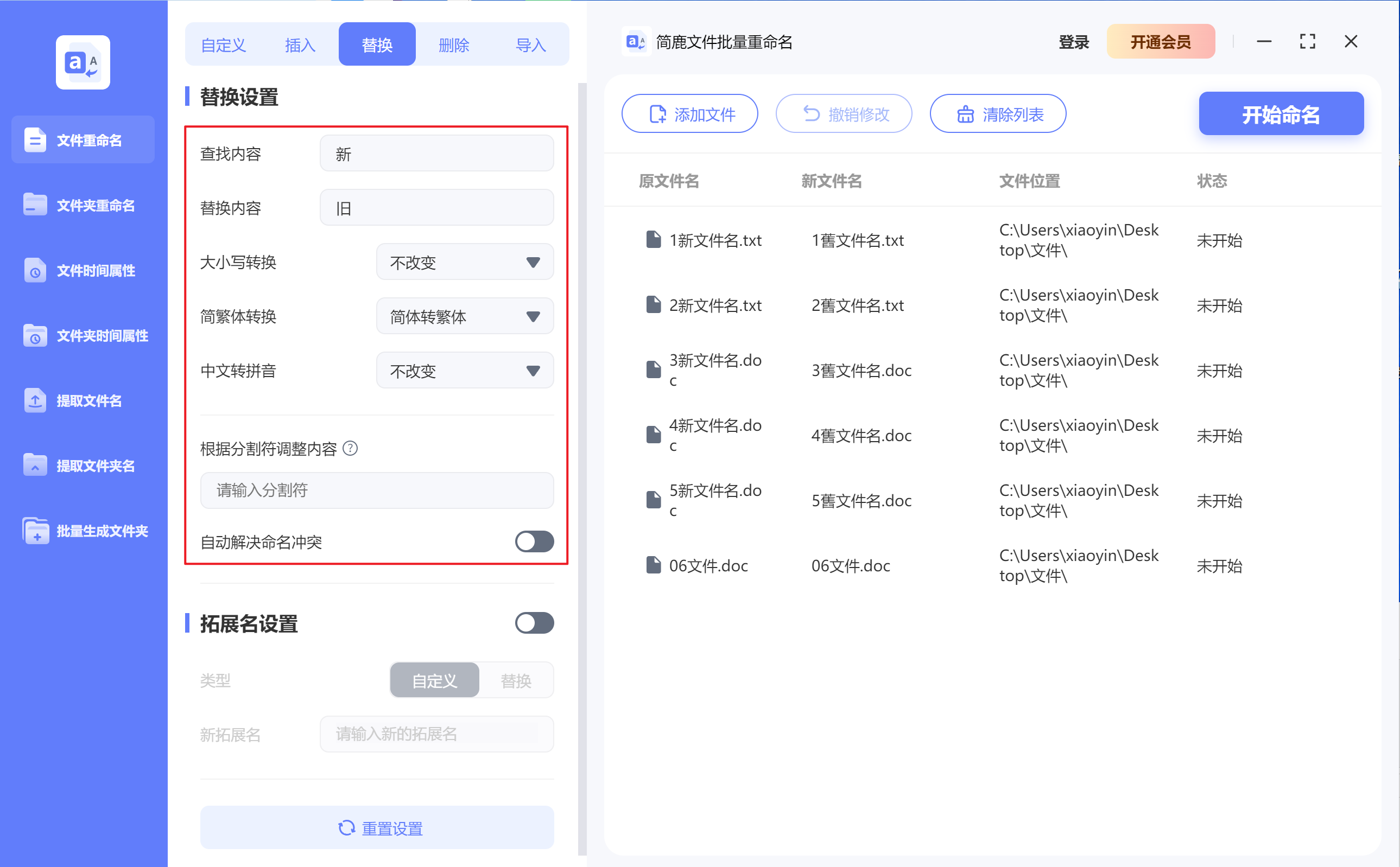The height and width of the screenshot is (867, 1400).
Task: Enable 自动解决命名冲突 switch
Action: click(x=534, y=542)
